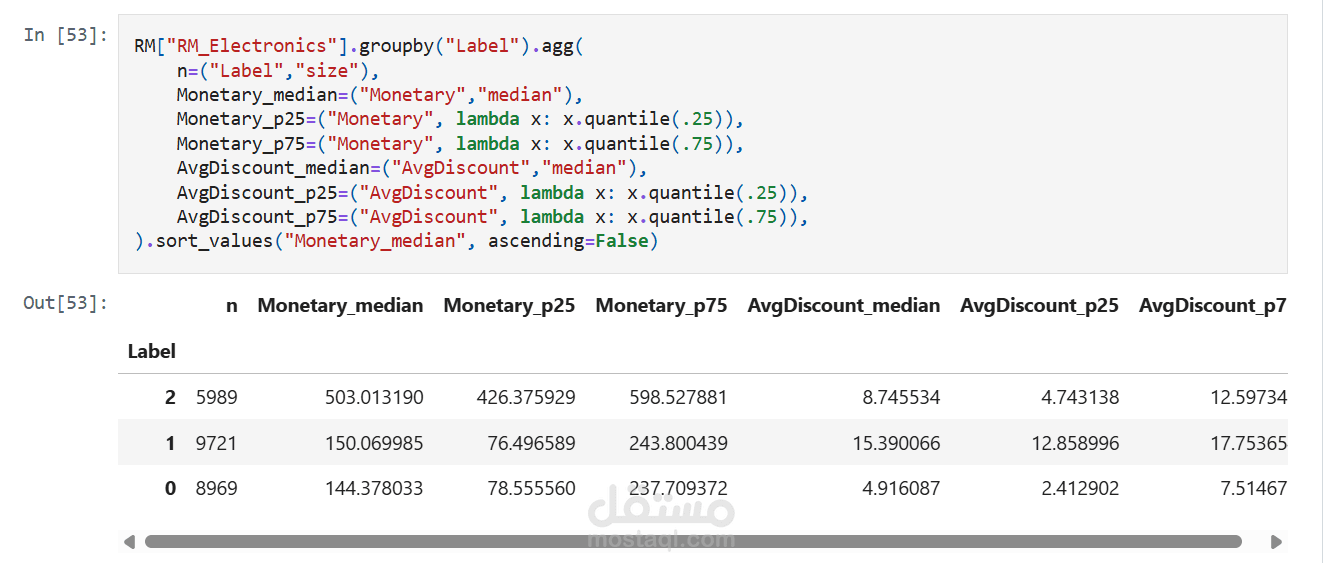Click the value 12.858996
The image size is (1323, 563).
coord(1074,443)
